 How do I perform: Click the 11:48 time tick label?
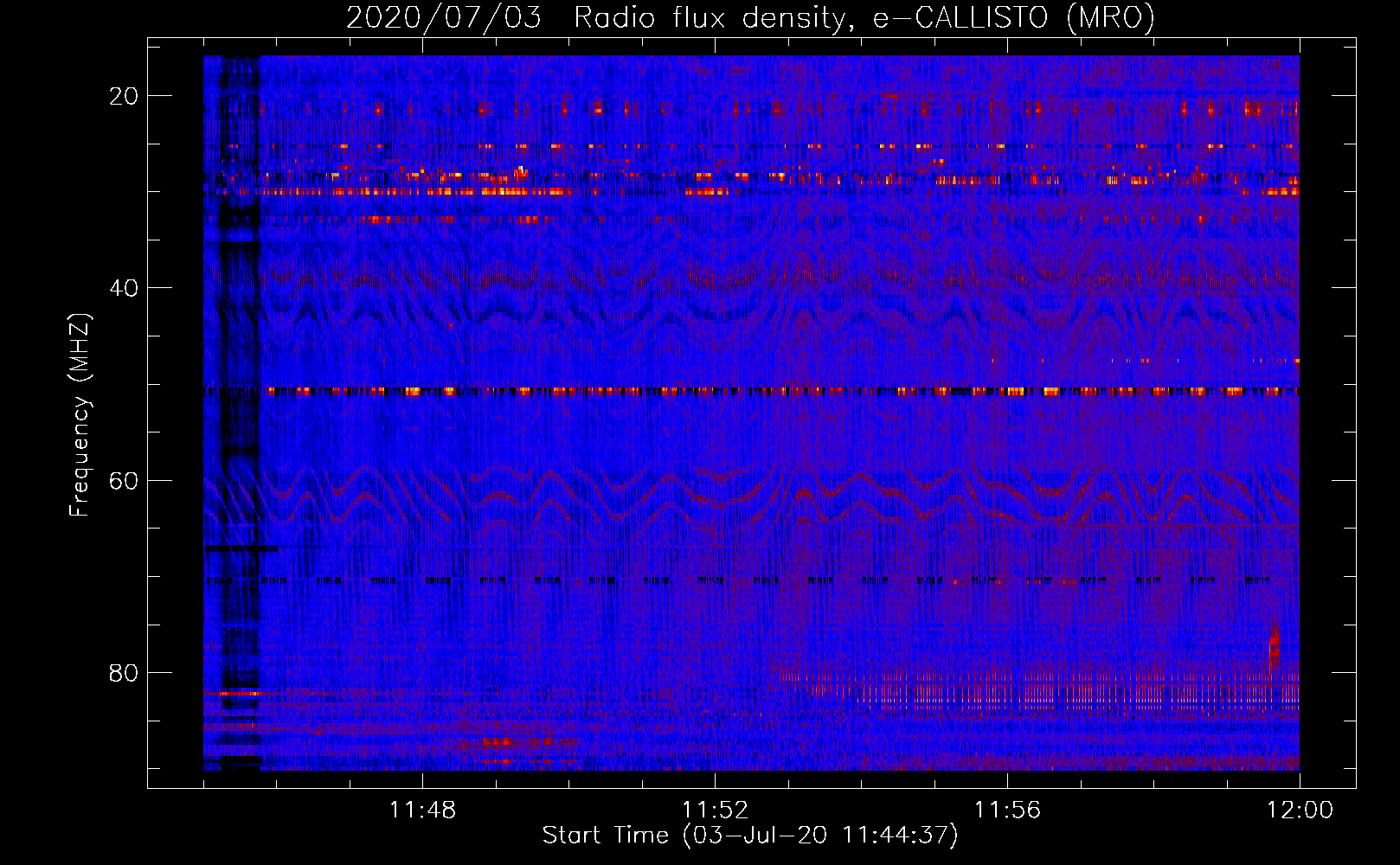click(422, 811)
